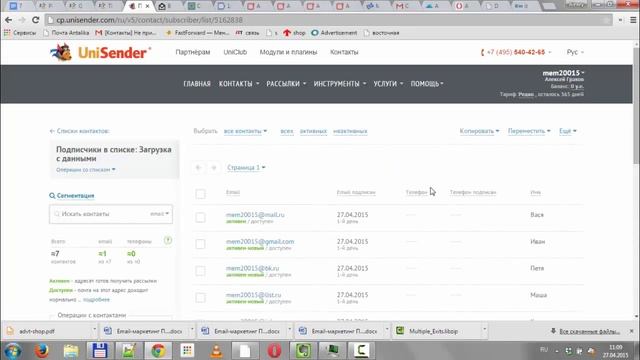The width and height of the screenshot is (640, 360).
Task: Open the red Opera icon in the taskbar
Action: (x=274, y=351)
